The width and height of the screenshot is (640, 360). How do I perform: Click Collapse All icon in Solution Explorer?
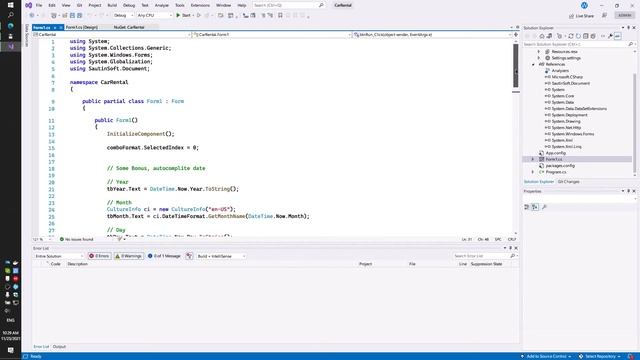point(586,36)
